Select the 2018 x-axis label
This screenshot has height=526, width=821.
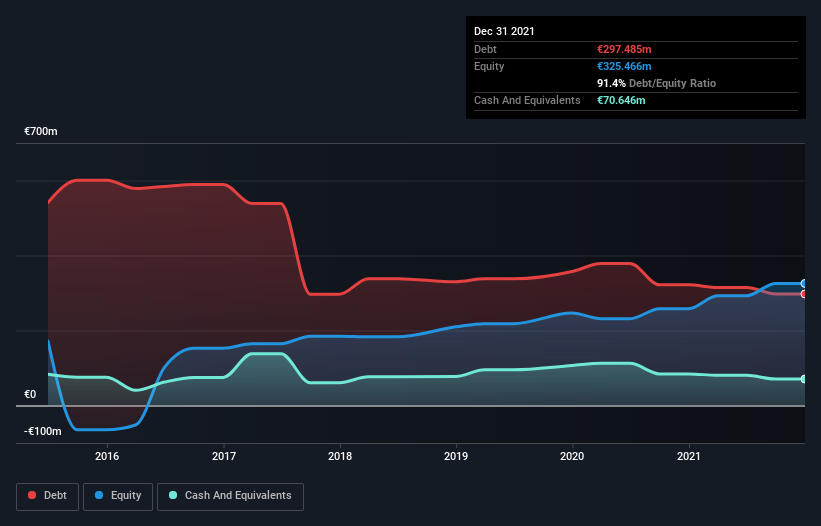pyautogui.click(x=340, y=456)
